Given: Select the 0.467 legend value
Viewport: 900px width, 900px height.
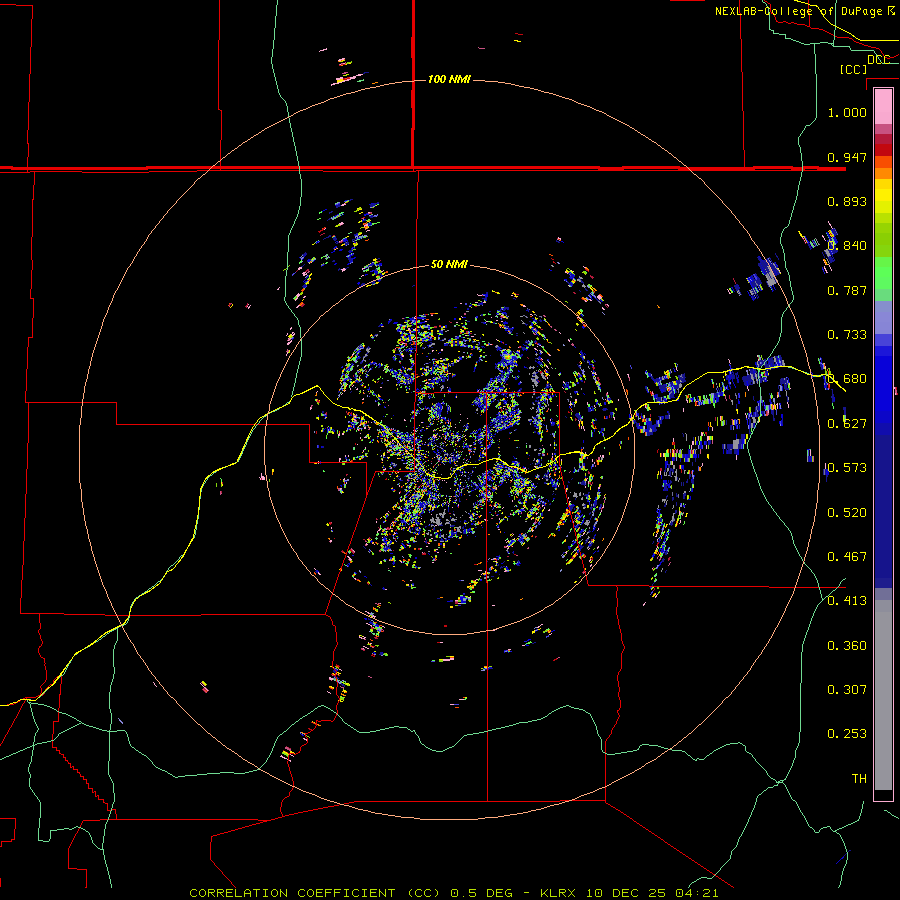Looking at the screenshot, I should pos(847,557).
